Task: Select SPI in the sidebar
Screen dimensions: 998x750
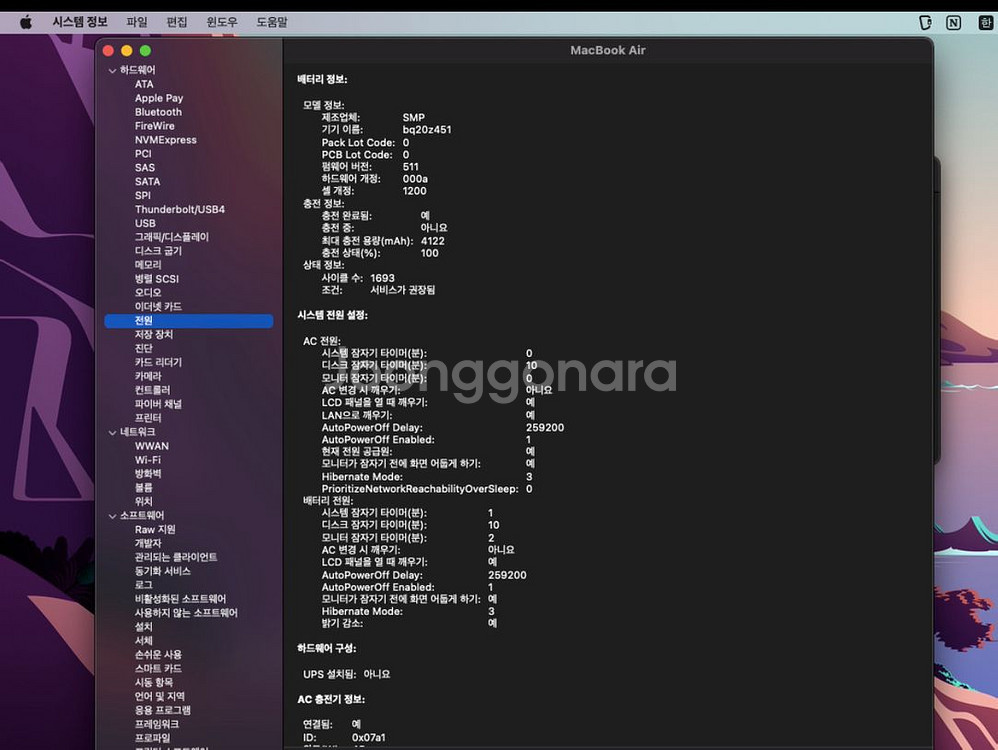Action: coord(143,196)
